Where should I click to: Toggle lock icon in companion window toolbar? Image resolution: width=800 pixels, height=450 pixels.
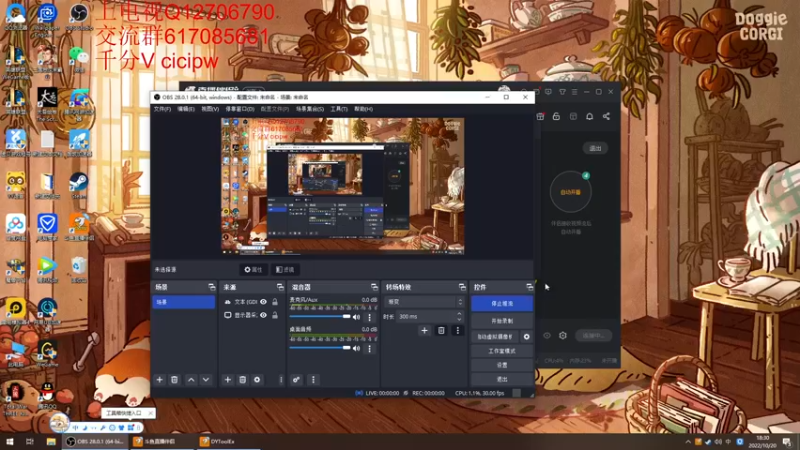(x=556, y=116)
